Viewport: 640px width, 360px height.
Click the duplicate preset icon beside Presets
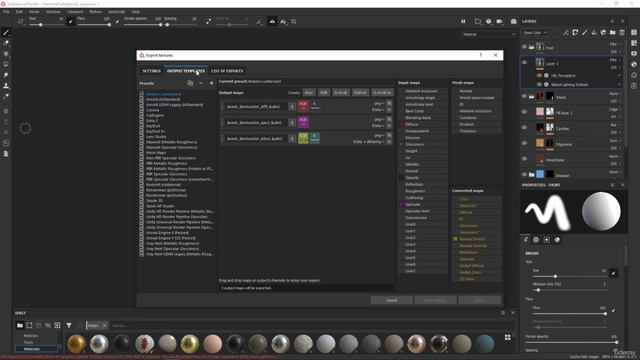(x=190, y=83)
